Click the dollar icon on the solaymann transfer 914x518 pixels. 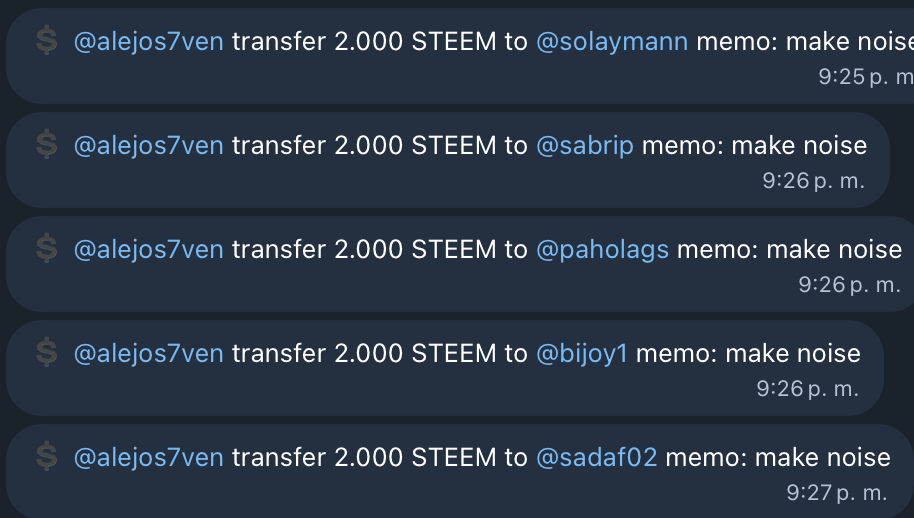coord(47,41)
